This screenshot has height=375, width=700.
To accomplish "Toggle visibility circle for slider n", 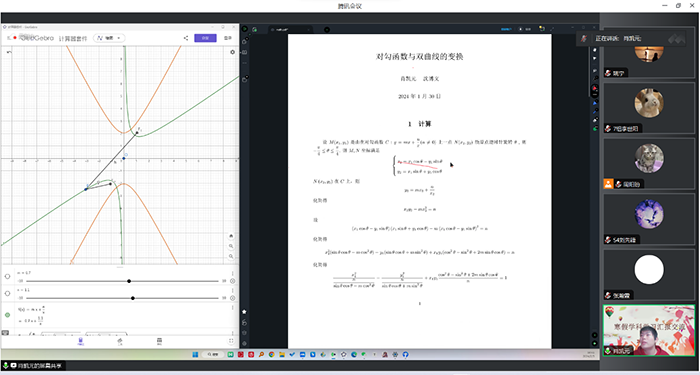I will coord(7,293).
